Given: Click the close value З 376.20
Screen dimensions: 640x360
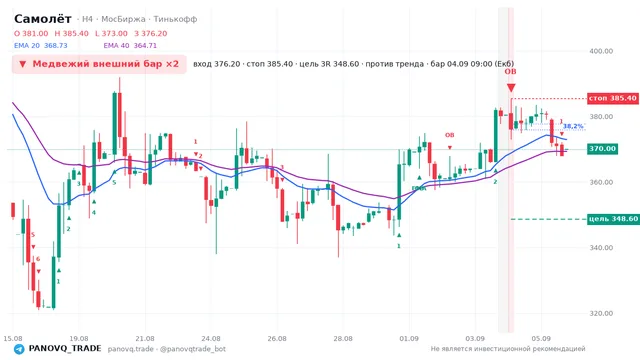Looking at the screenshot, I should tap(151, 33).
